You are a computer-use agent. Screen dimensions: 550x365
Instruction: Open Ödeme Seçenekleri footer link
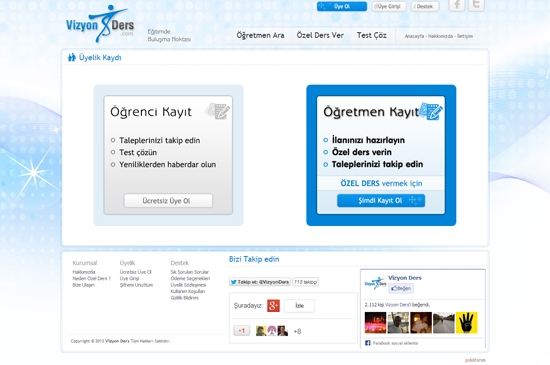point(190,278)
